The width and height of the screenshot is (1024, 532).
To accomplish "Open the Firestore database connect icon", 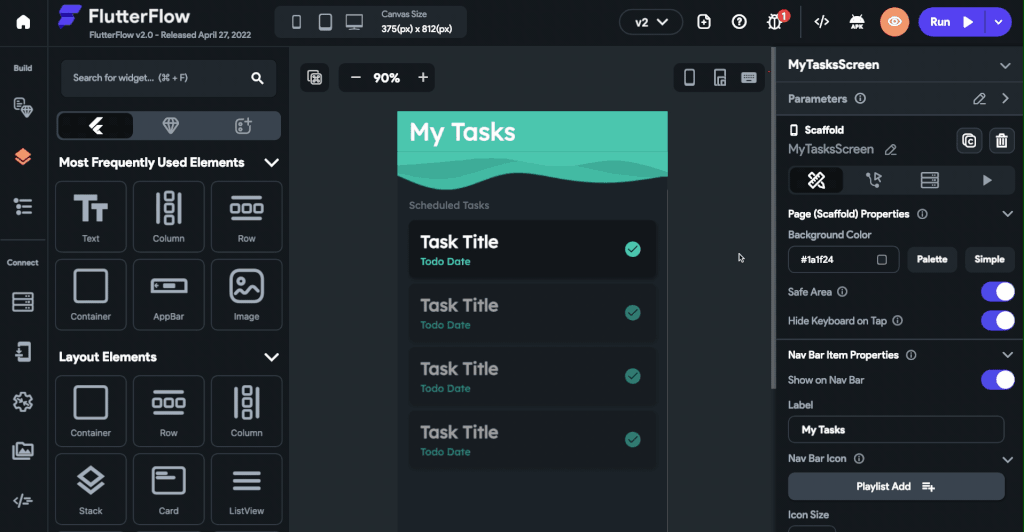I will click(23, 302).
